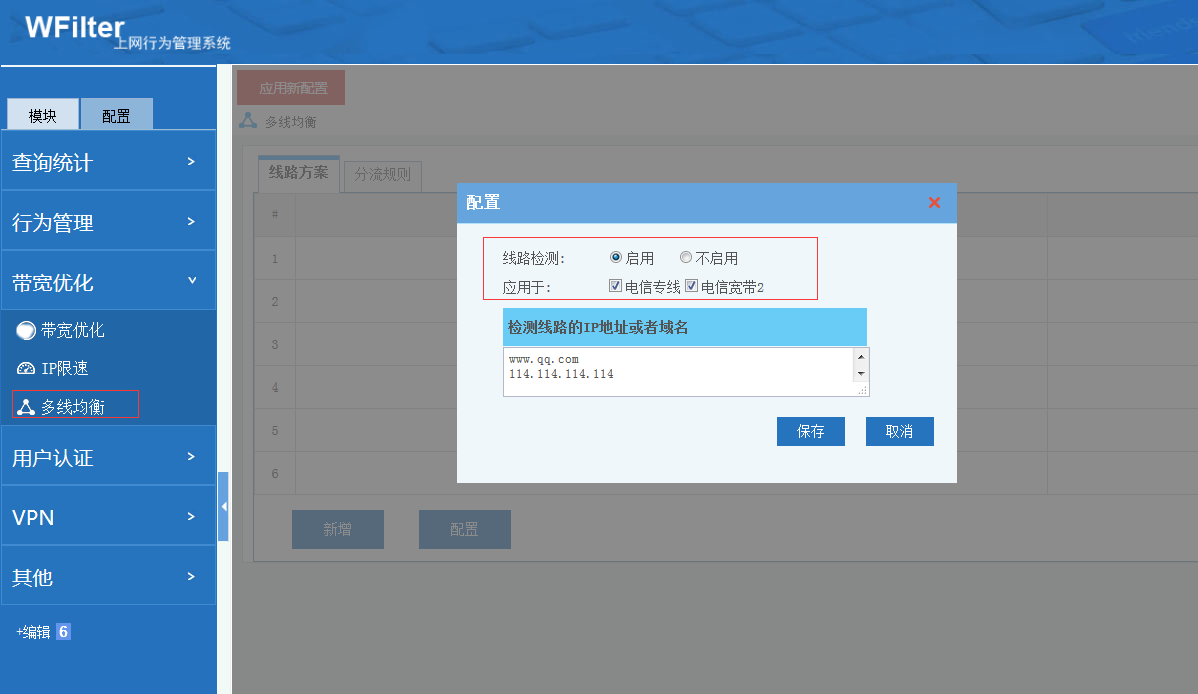Click the 多线均衡 network icon in sidebar
The width and height of the screenshot is (1198, 694).
tap(26, 407)
